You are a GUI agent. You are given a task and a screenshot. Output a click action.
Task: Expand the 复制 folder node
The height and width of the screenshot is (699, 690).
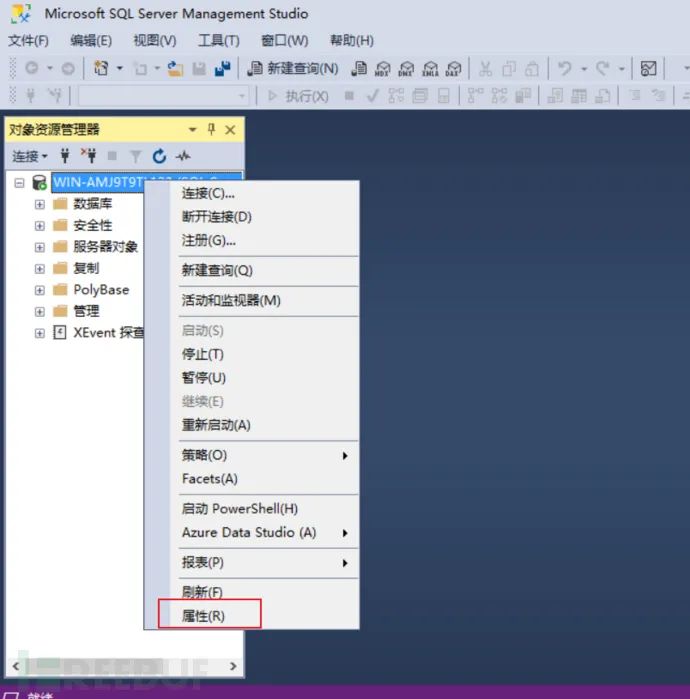click(40, 268)
